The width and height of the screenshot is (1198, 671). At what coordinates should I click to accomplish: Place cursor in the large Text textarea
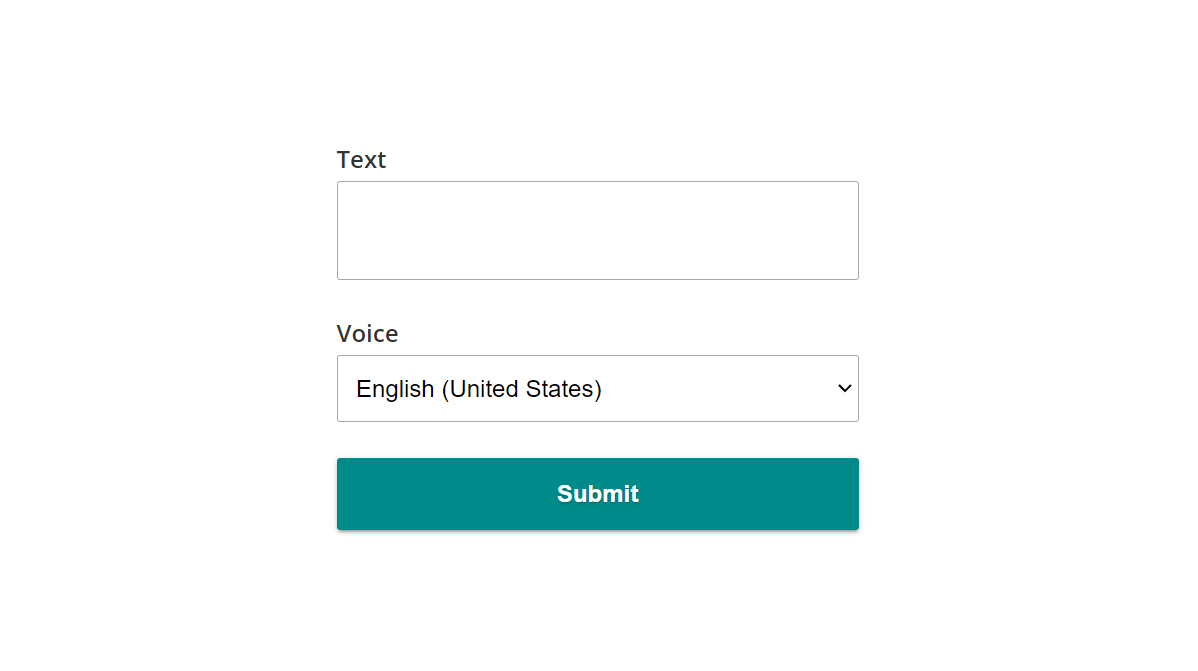[597, 230]
